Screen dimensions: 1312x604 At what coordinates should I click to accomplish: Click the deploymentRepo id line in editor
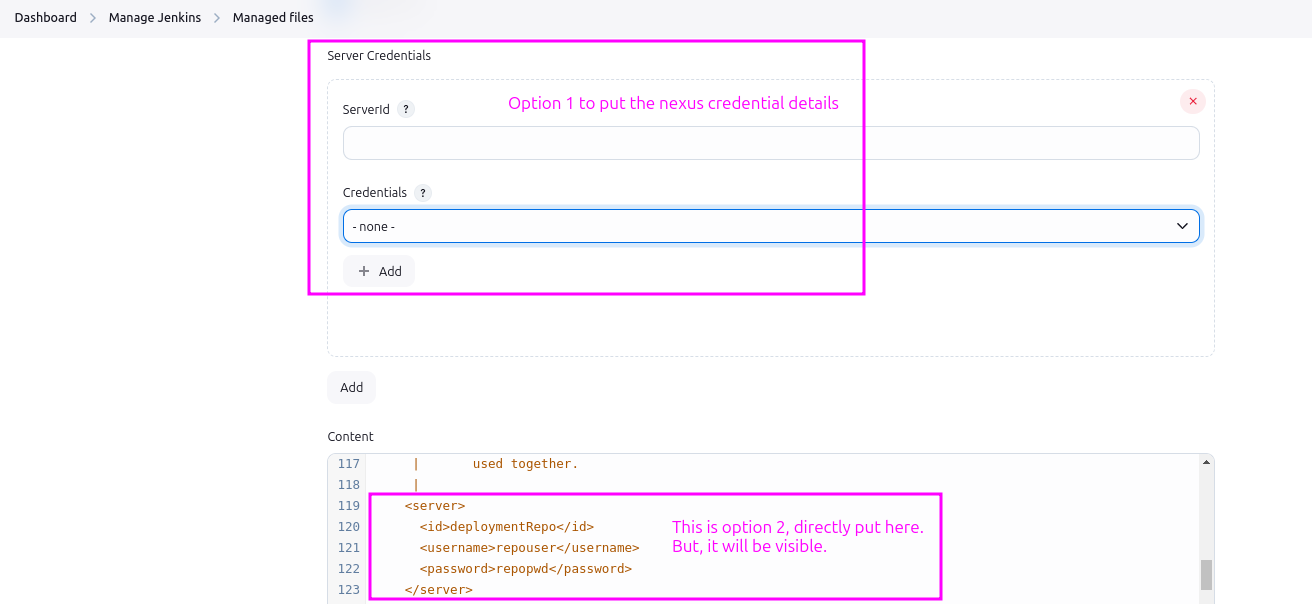[506, 527]
